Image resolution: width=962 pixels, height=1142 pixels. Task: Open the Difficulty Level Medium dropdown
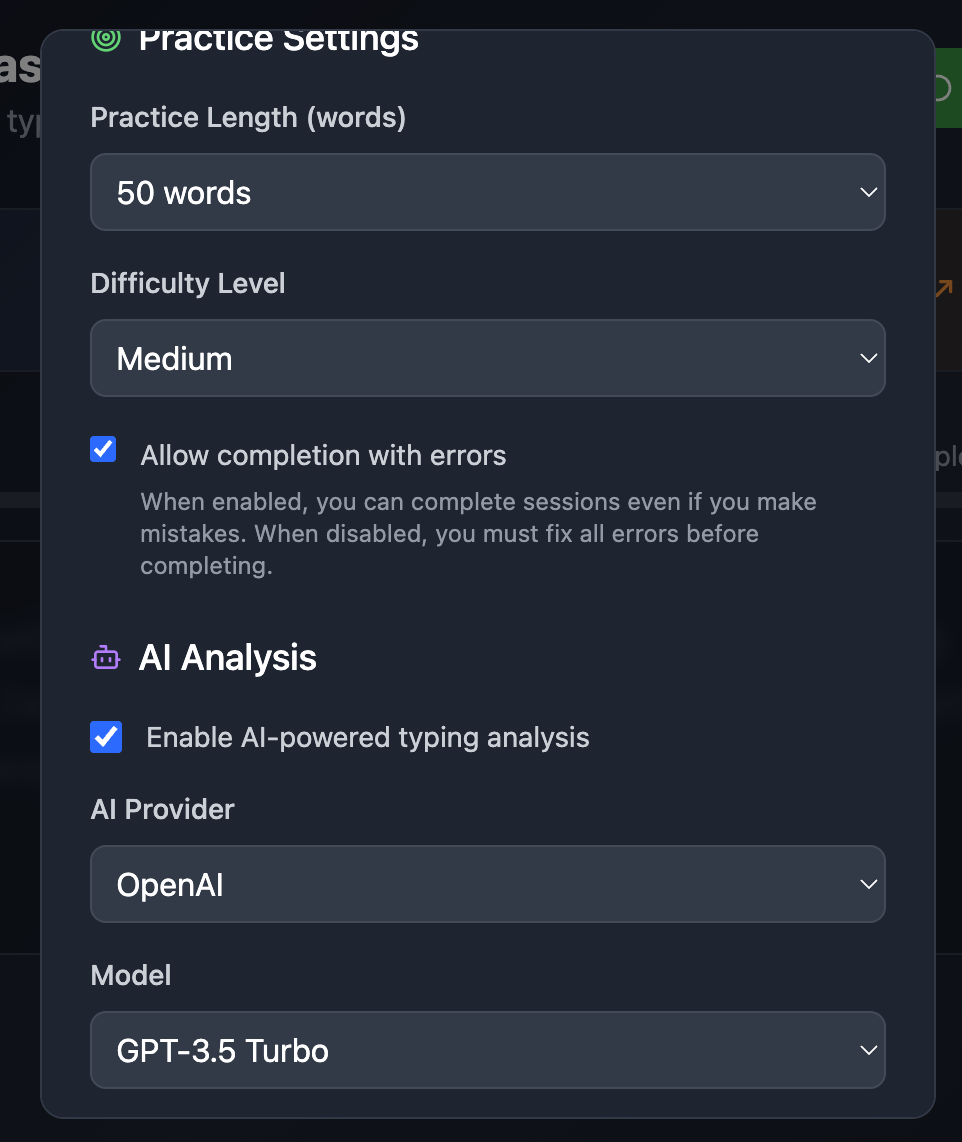coord(488,358)
